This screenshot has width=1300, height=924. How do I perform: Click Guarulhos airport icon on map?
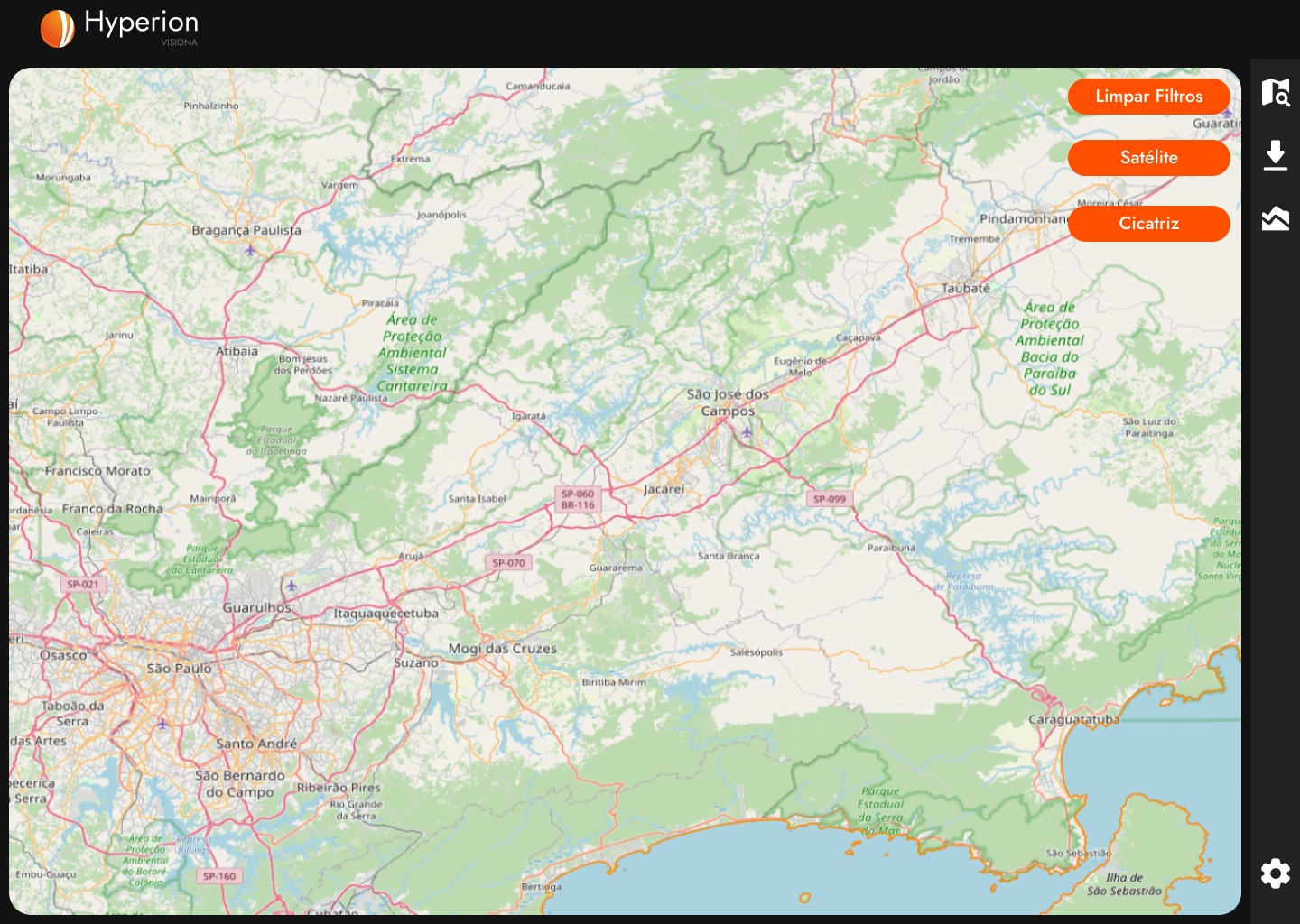coord(292,587)
